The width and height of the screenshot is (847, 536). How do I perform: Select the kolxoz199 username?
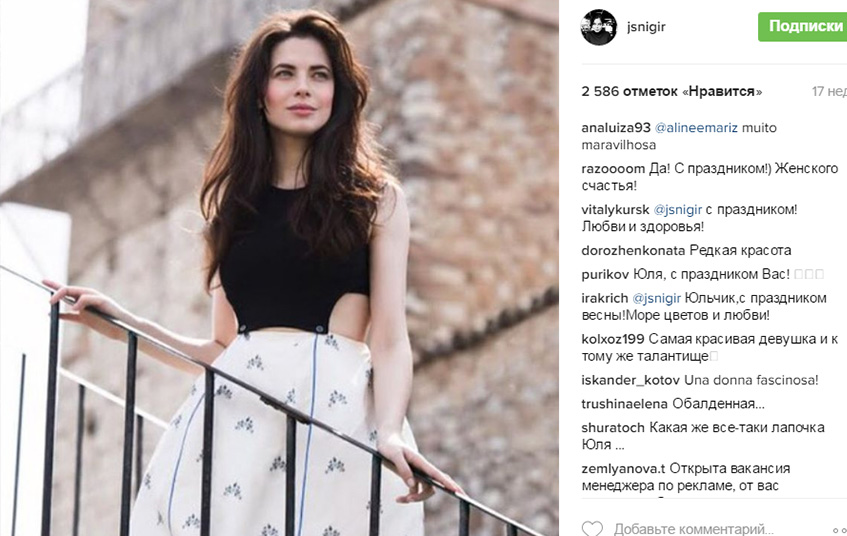(613, 339)
